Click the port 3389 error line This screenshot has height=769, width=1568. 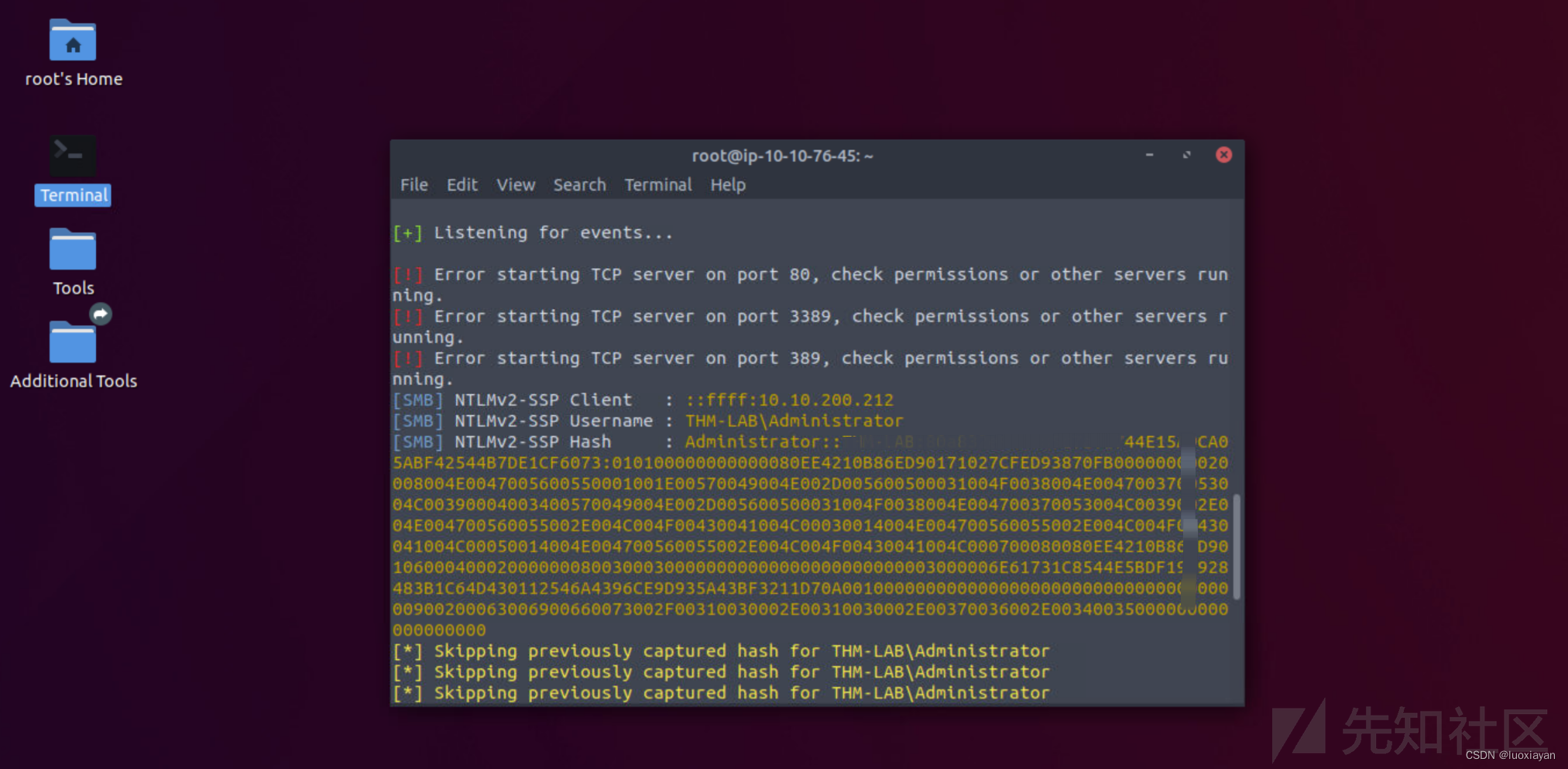click(x=810, y=326)
